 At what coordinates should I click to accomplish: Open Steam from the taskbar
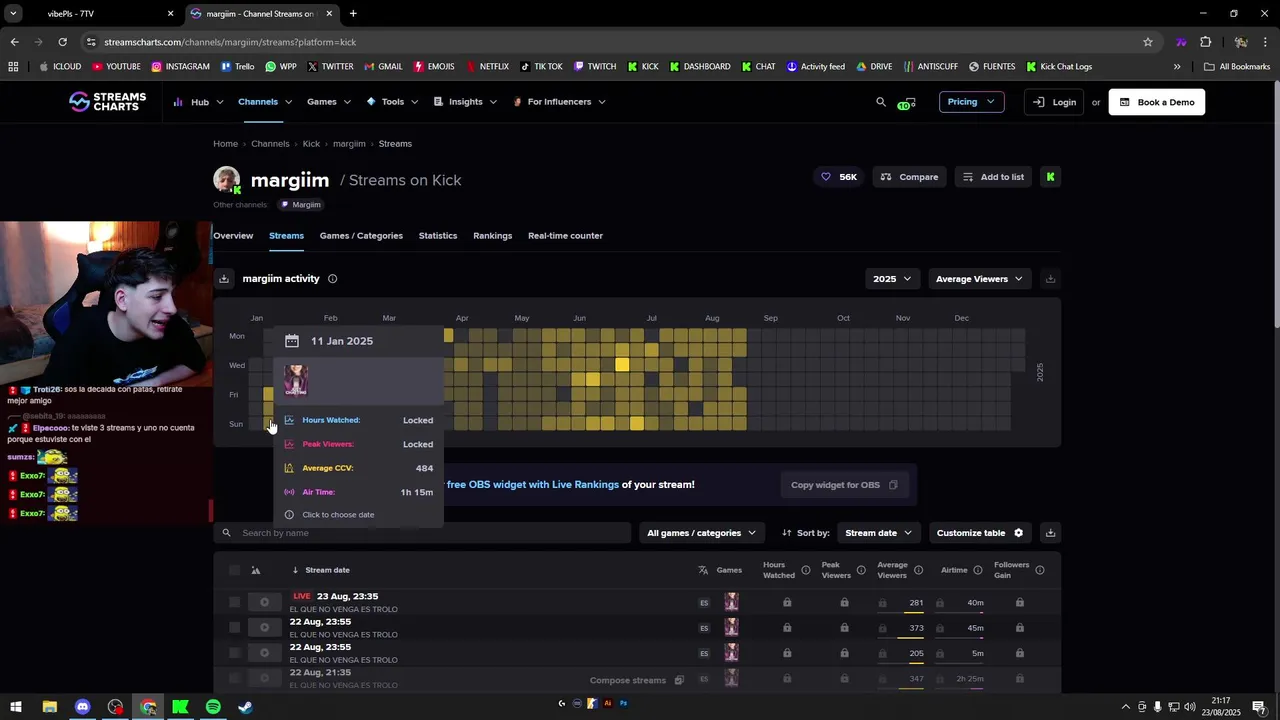245,707
